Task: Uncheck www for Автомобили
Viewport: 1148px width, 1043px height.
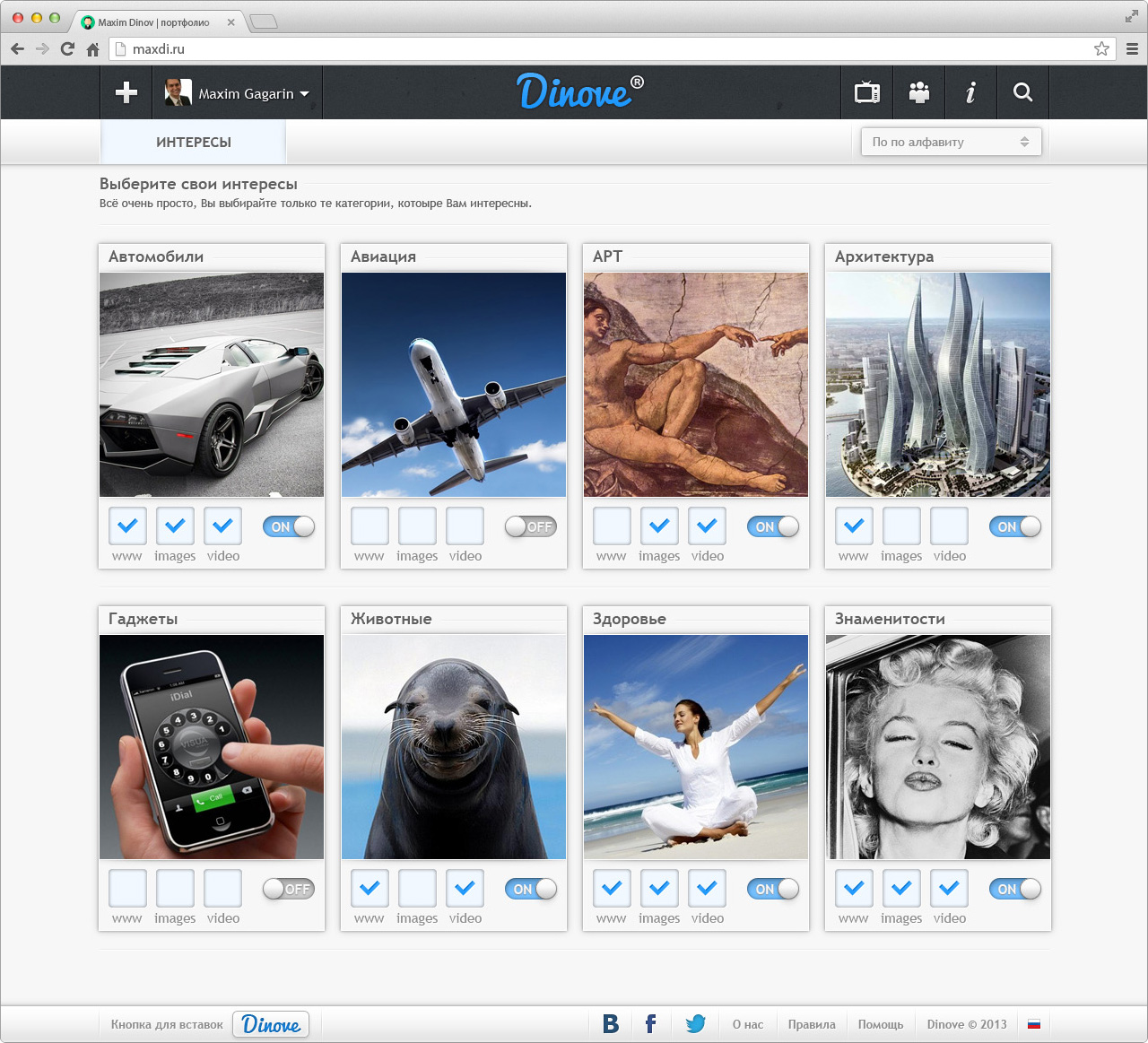Action: click(x=127, y=526)
